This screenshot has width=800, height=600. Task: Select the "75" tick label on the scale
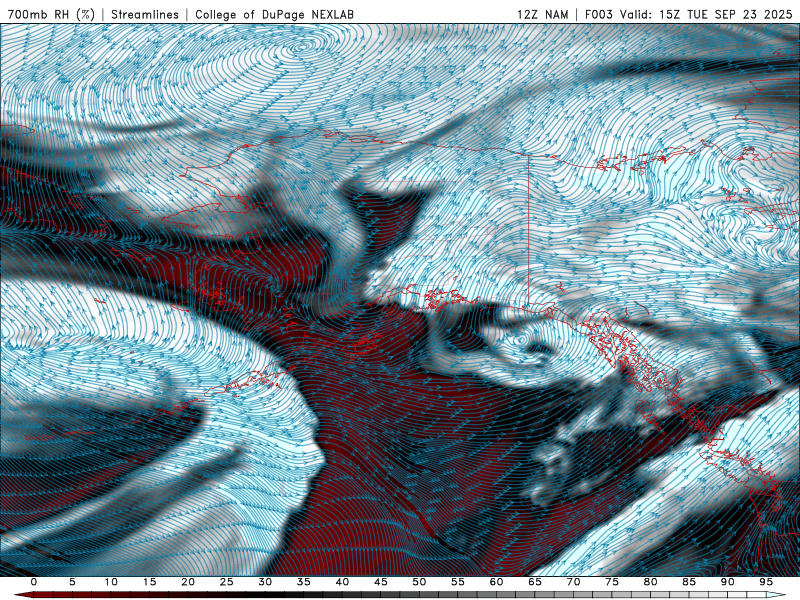click(612, 582)
